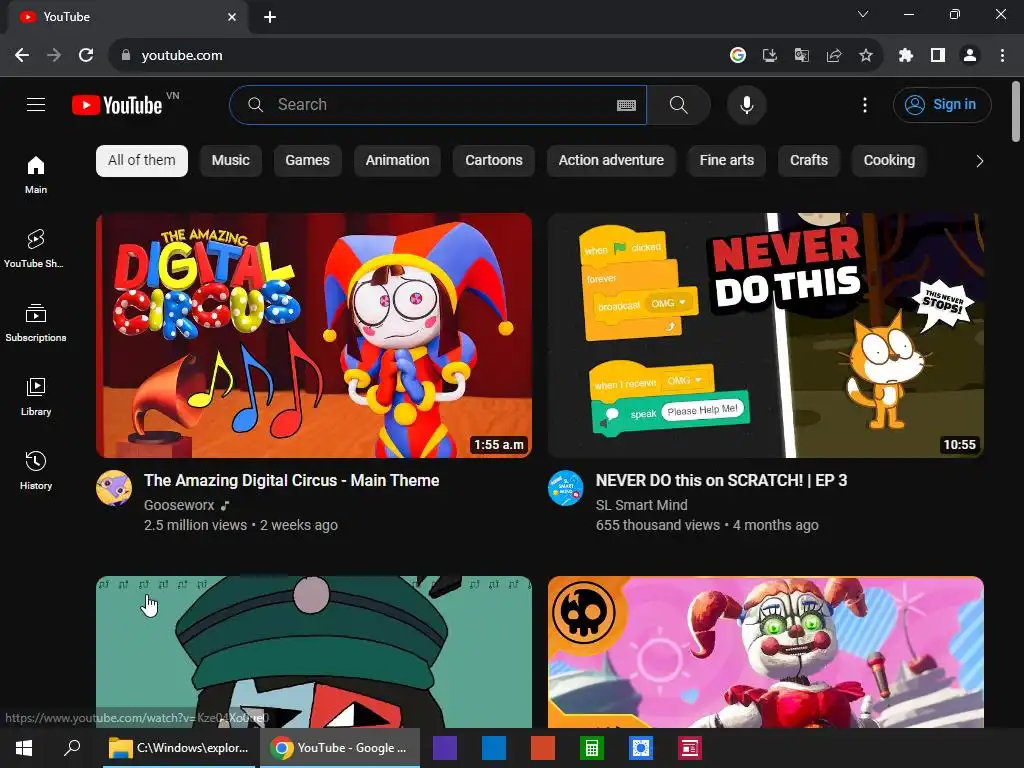This screenshot has width=1024, height=768.
Task: Open the Gooseworx channel name
Action: (179, 505)
